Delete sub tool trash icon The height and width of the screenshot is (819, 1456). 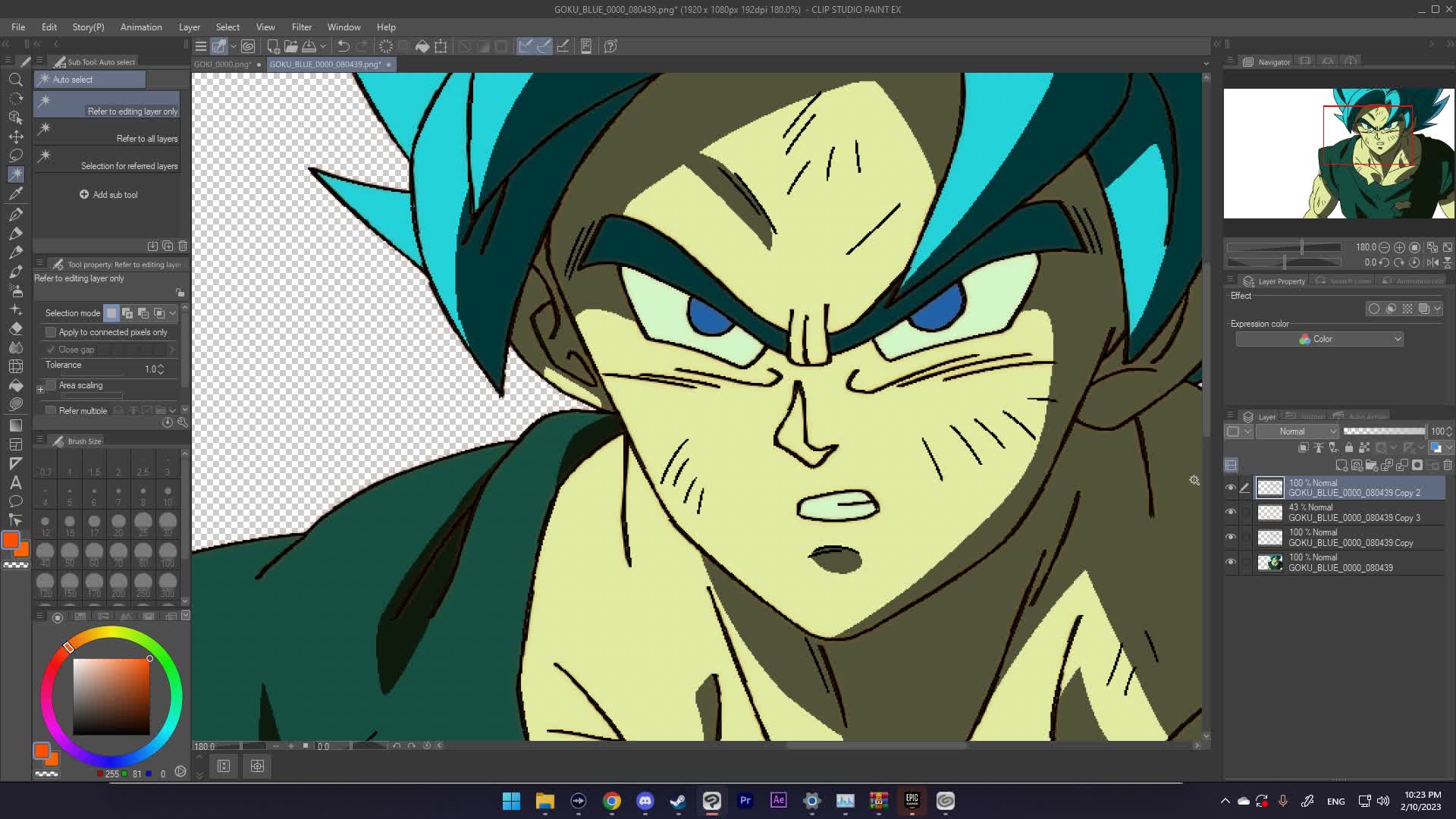[x=183, y=246]
